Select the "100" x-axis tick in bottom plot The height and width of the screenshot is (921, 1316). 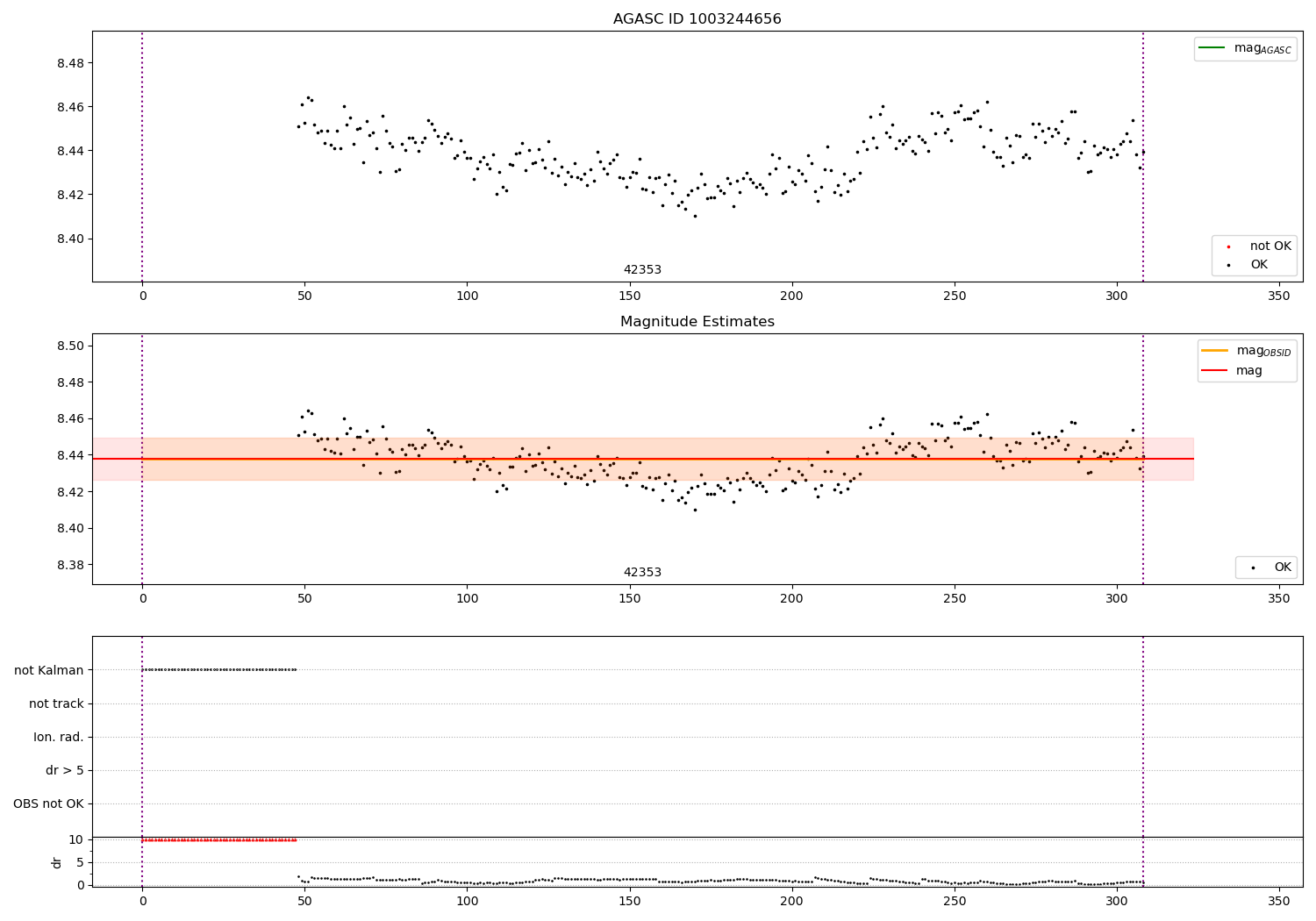tap(468, 901)
